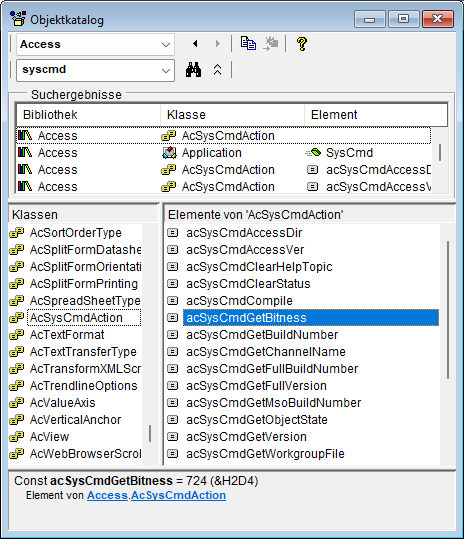Click the enum icon beside AcView
The image size is (464, 539).
coord(17,437)
